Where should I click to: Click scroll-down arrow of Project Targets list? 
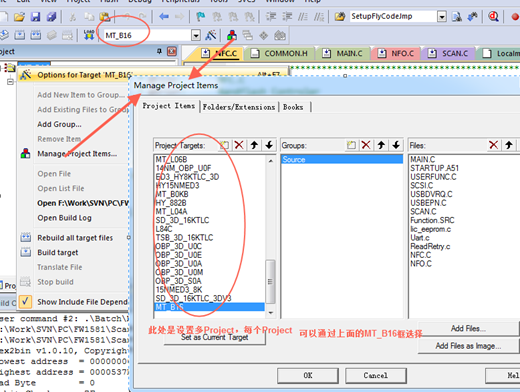pyautogui.click(x=271, y=313)
